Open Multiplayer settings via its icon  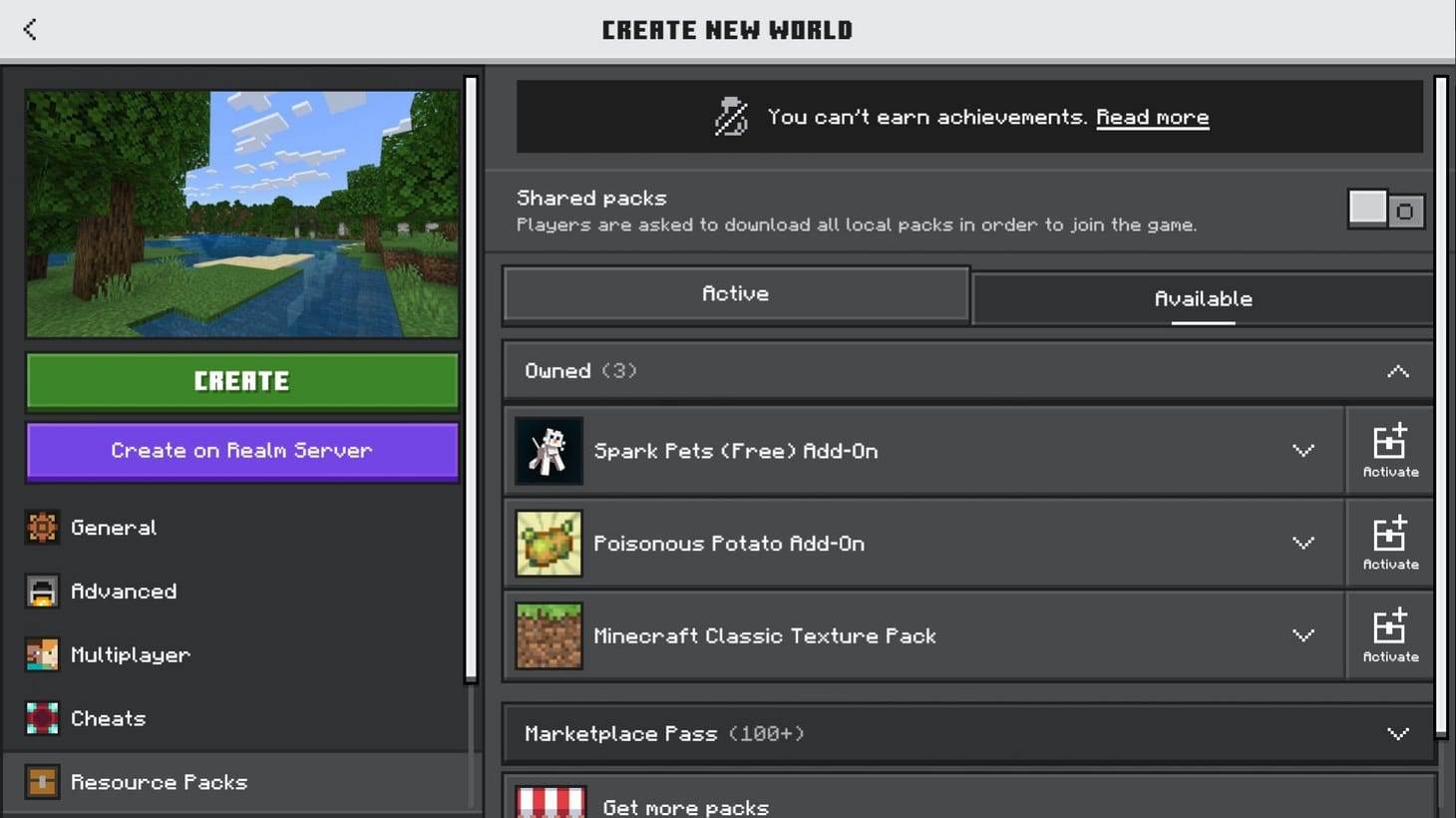pyautogui.click(x=42, y=654)
